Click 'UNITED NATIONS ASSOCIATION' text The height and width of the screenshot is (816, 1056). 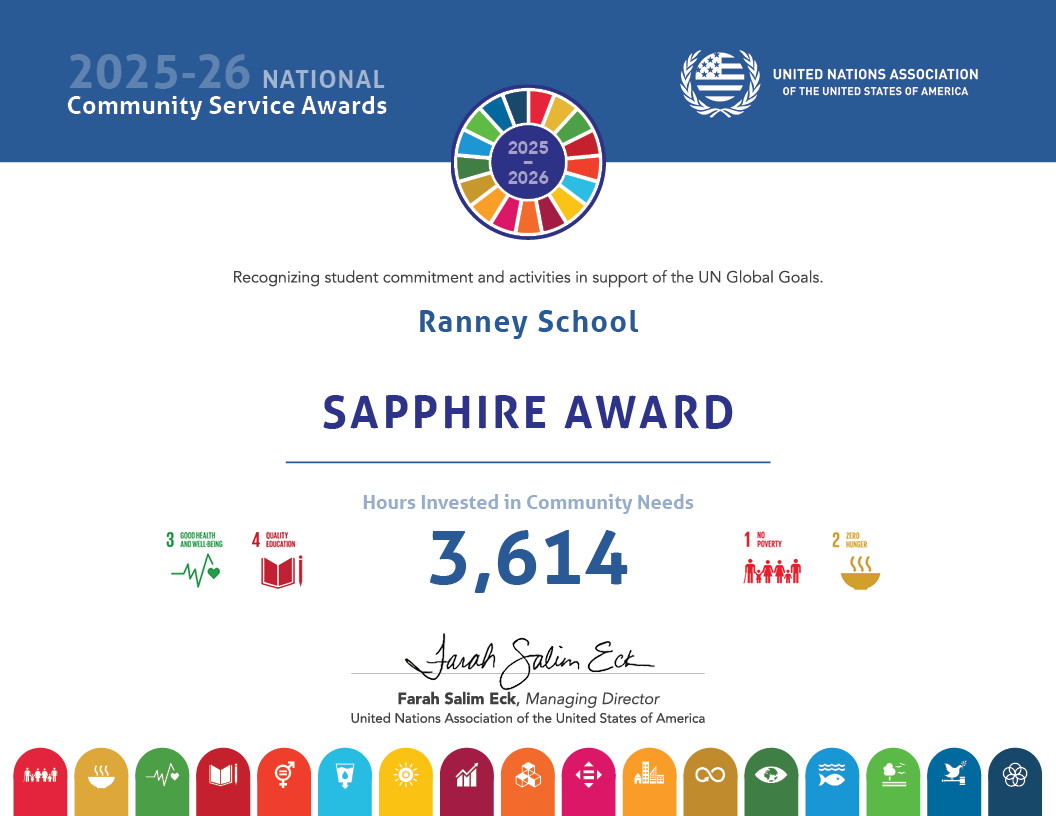coord(876,74)
